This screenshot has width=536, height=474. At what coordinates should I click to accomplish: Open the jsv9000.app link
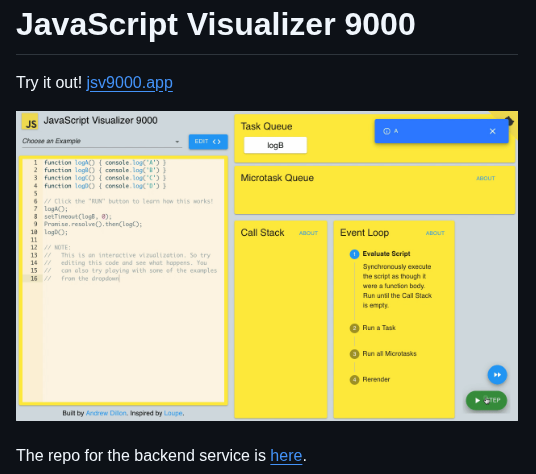coord(129,83)
